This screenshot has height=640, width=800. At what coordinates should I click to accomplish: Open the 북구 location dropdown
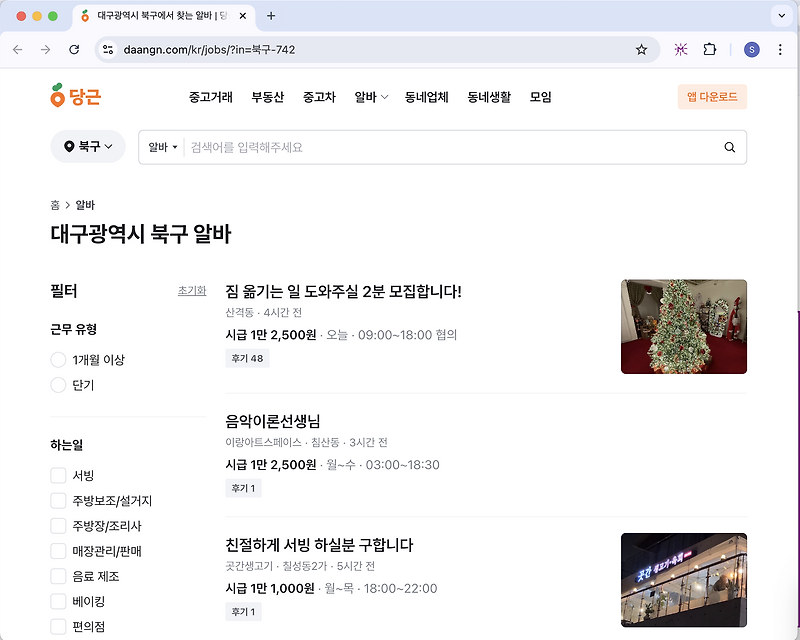[x=88, y=146]
